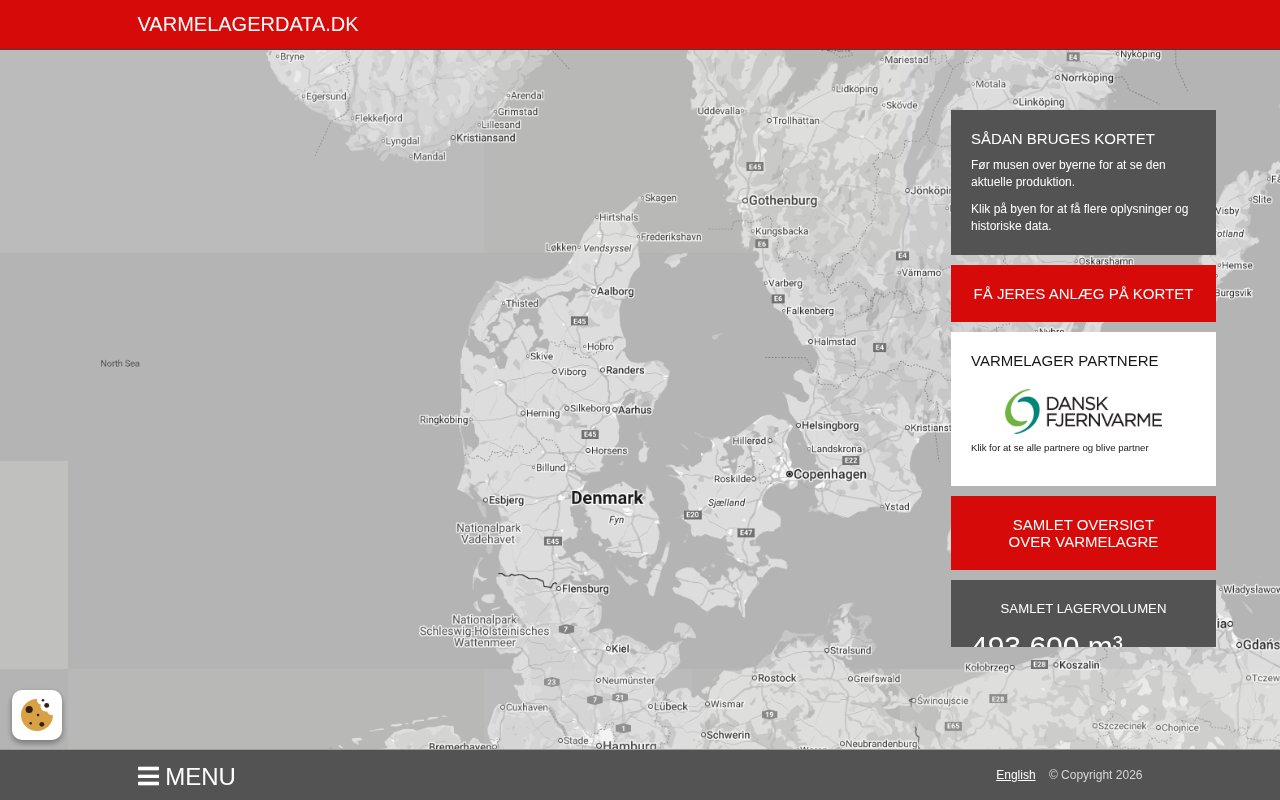This screenshot has width=1280, height=800.
Task: Open the cookie settings icon
Action: click(37, 715)
